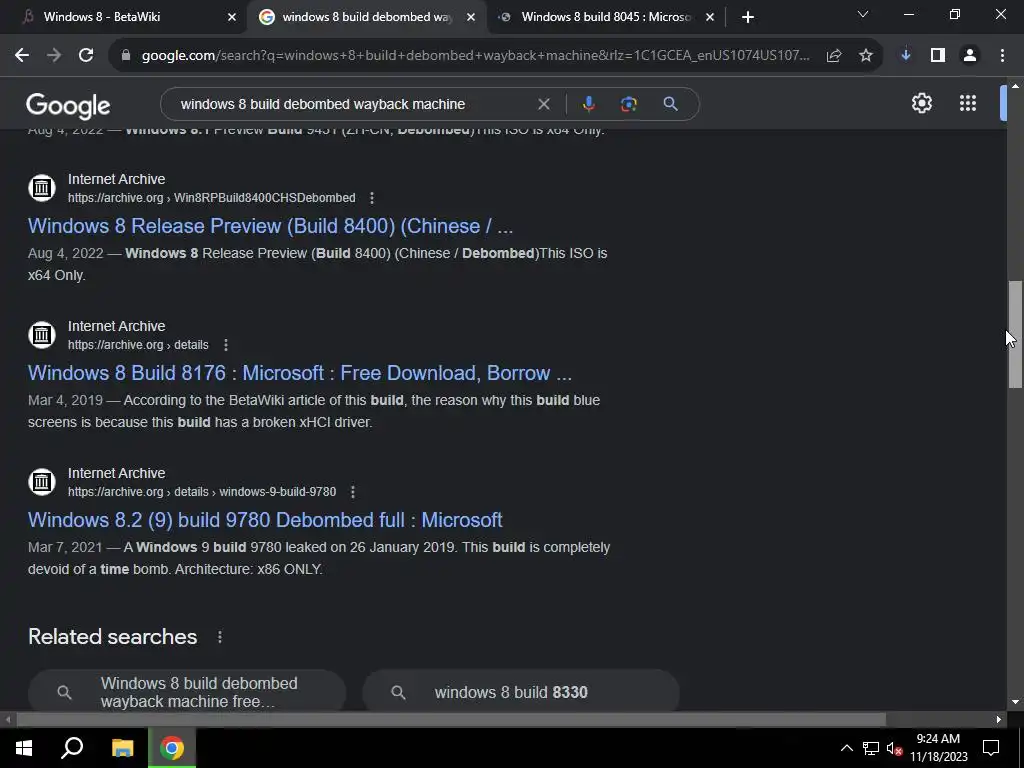Screen dimensions: 1024x768
Task: Close the Windows 8 - BetaWiki tab
Action: (231, 17)
